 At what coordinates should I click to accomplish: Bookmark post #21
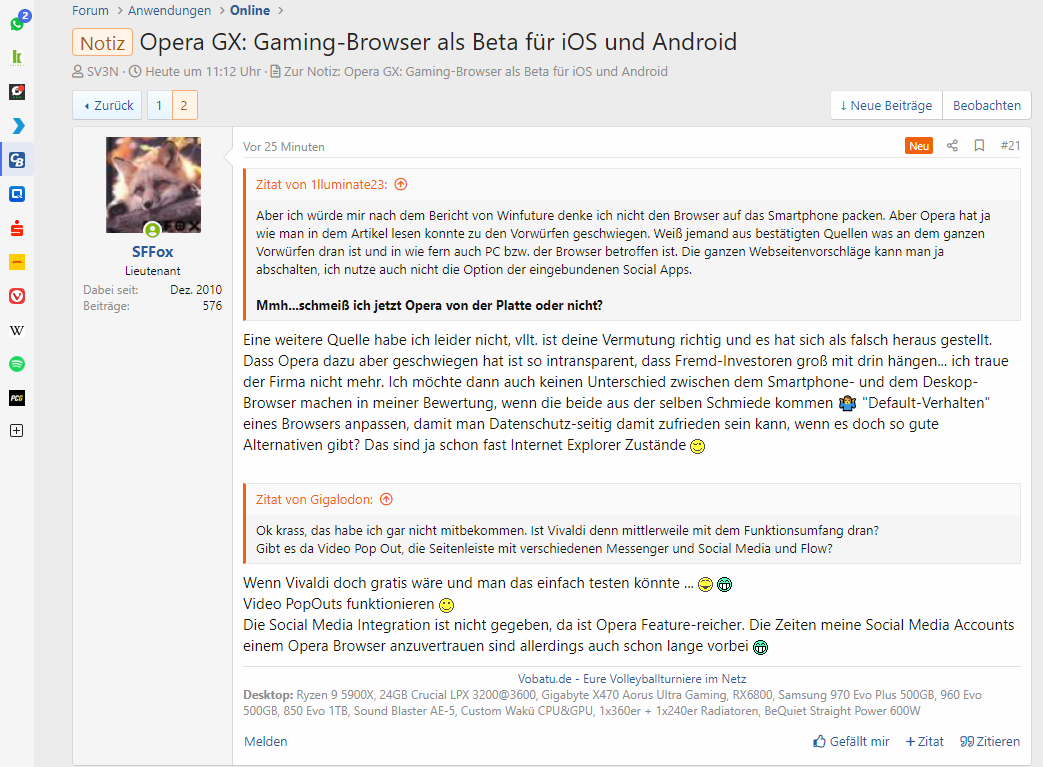[x=979, y=146]
